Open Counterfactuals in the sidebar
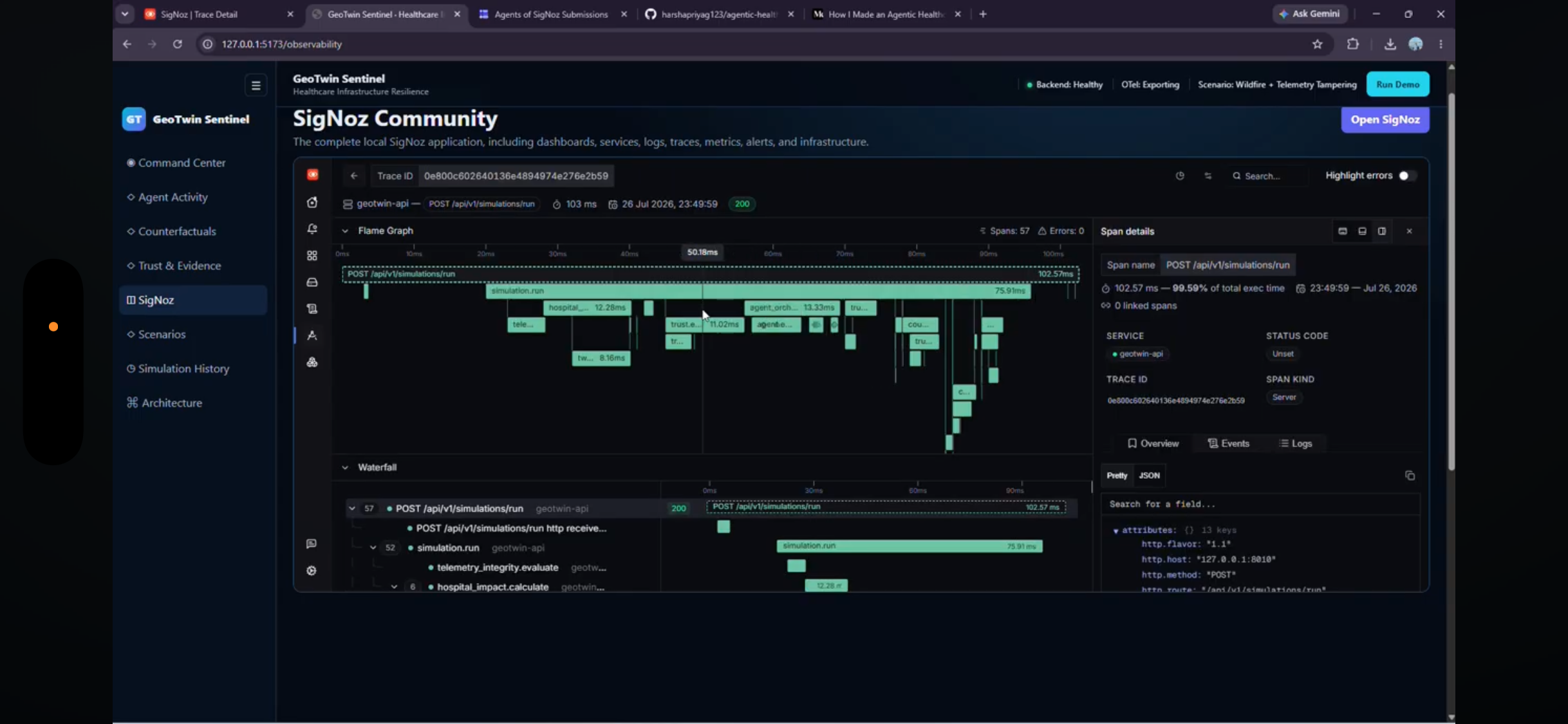This screenshot has height=724, width=1568. (193, 231)
